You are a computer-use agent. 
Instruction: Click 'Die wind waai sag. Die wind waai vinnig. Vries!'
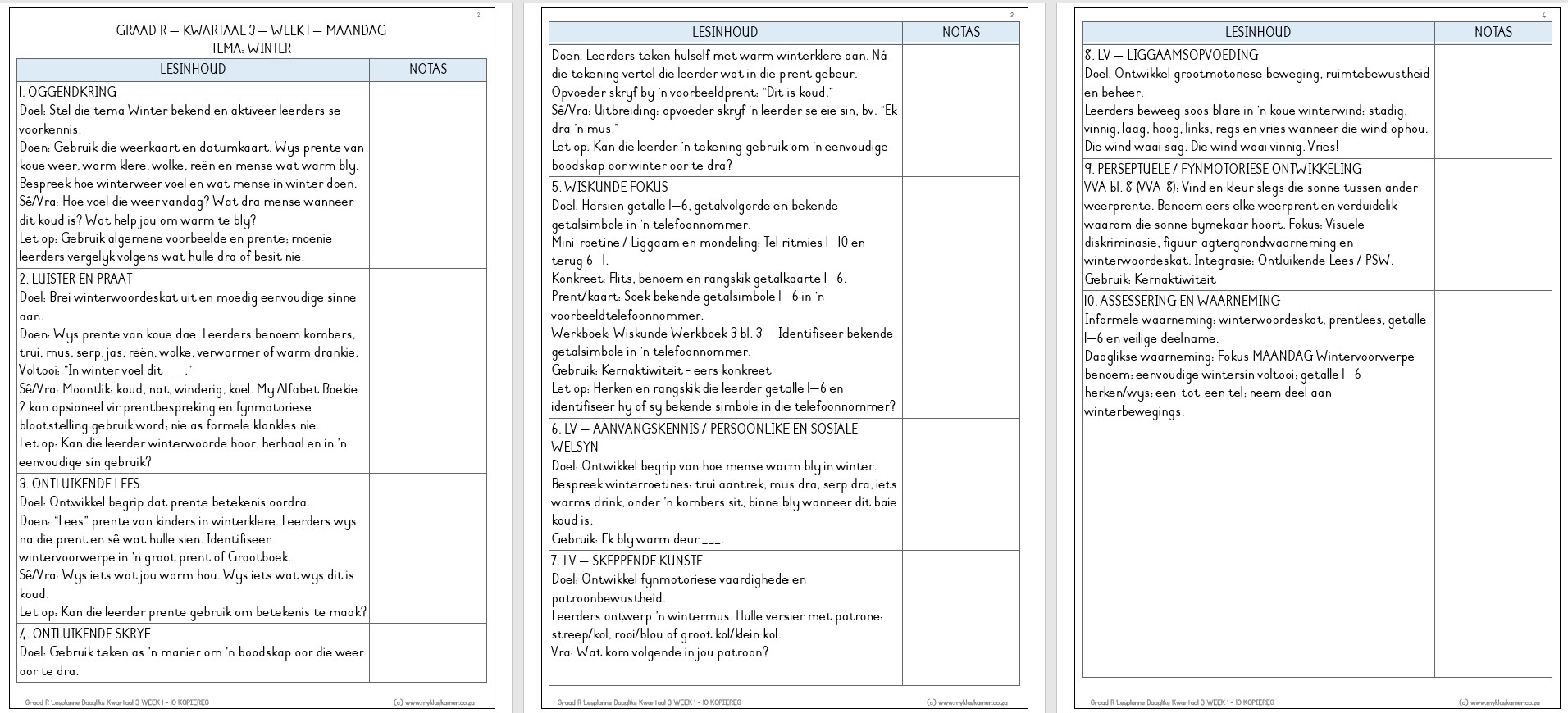(1211, 147)
